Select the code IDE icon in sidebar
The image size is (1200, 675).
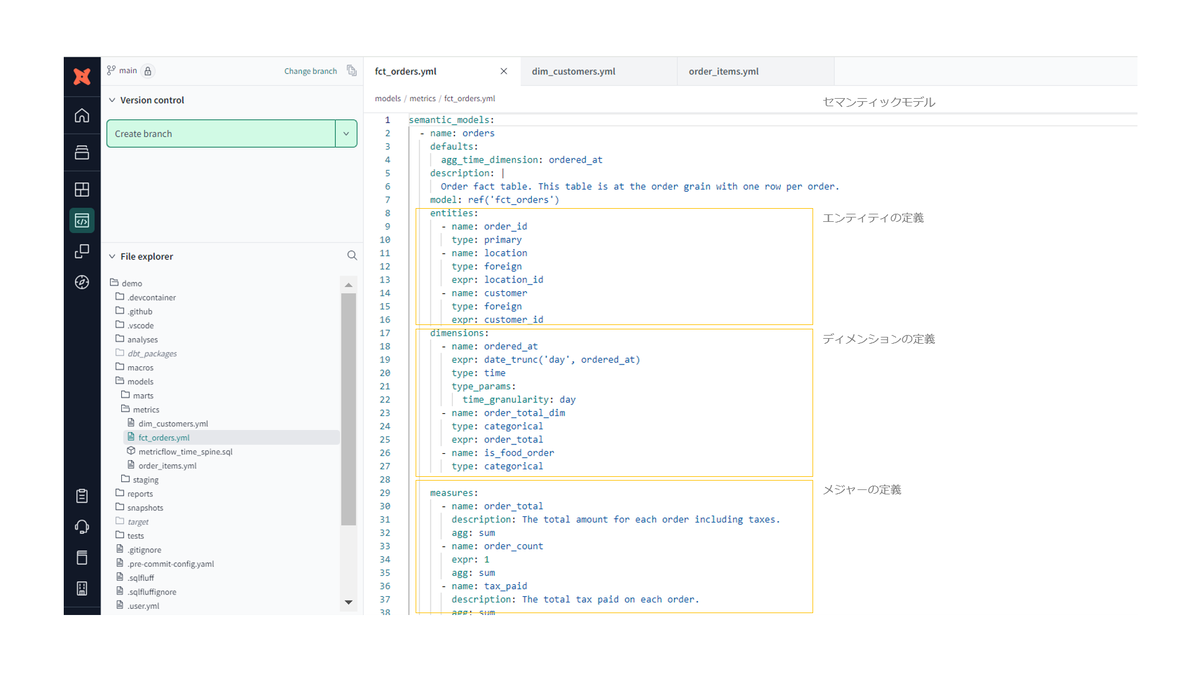[x=82, y=220]
